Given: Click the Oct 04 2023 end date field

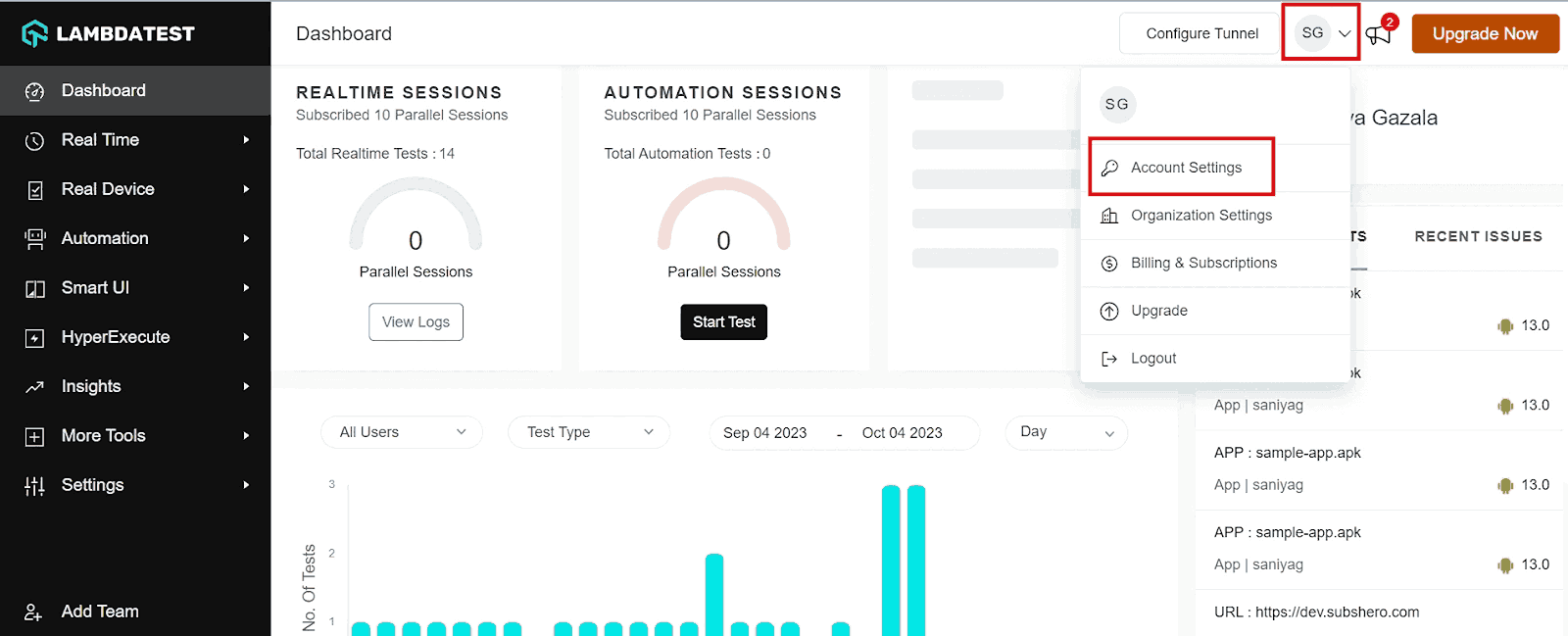Looking at the screenshot, I should pyautogui.click(x=903, y=433).
